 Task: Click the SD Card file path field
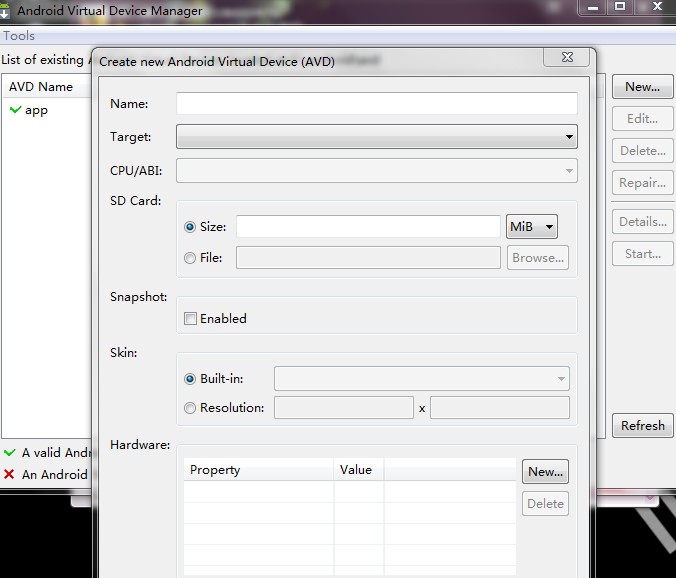tap(368, 258)
